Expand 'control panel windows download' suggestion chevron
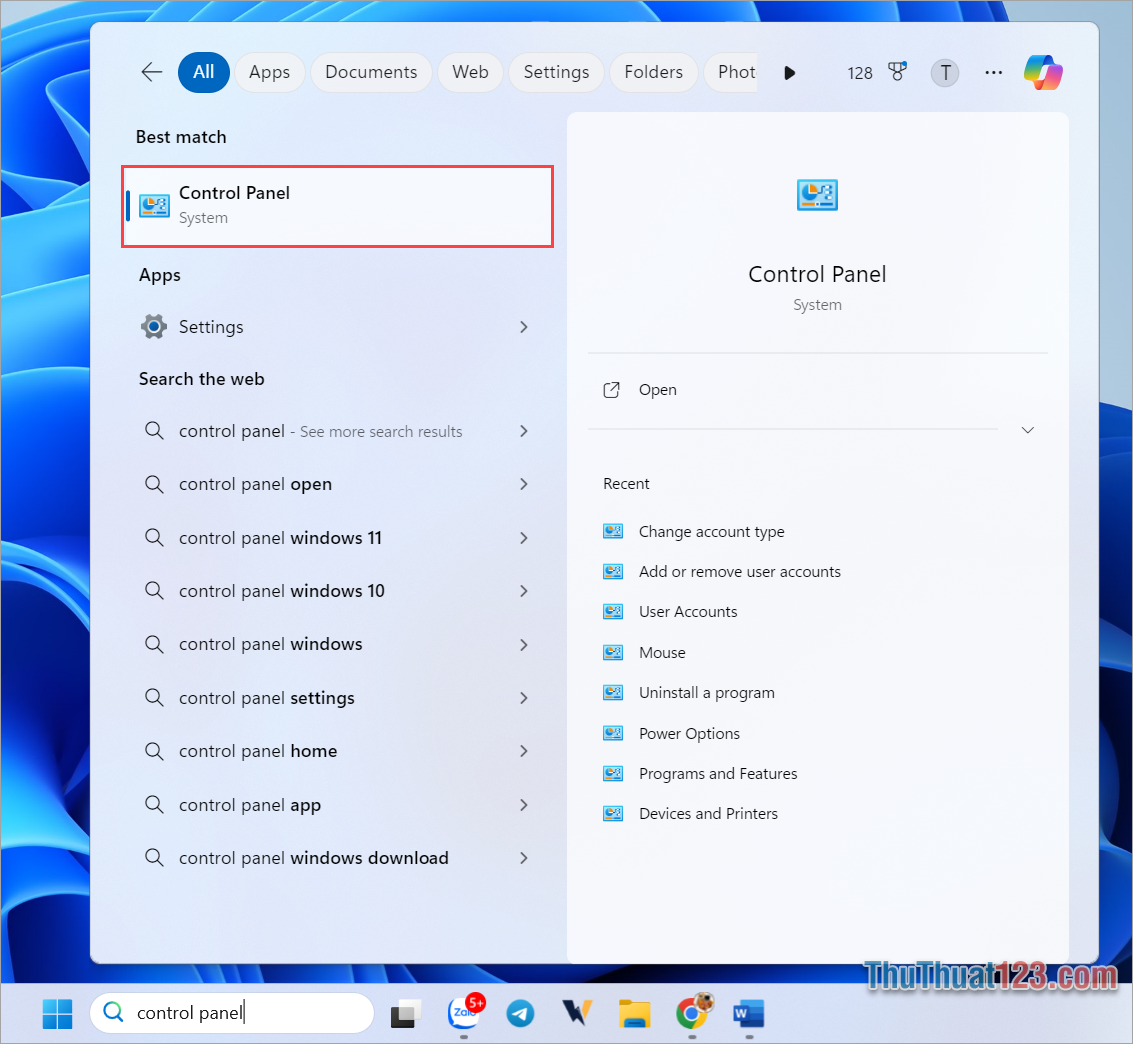 524,858
